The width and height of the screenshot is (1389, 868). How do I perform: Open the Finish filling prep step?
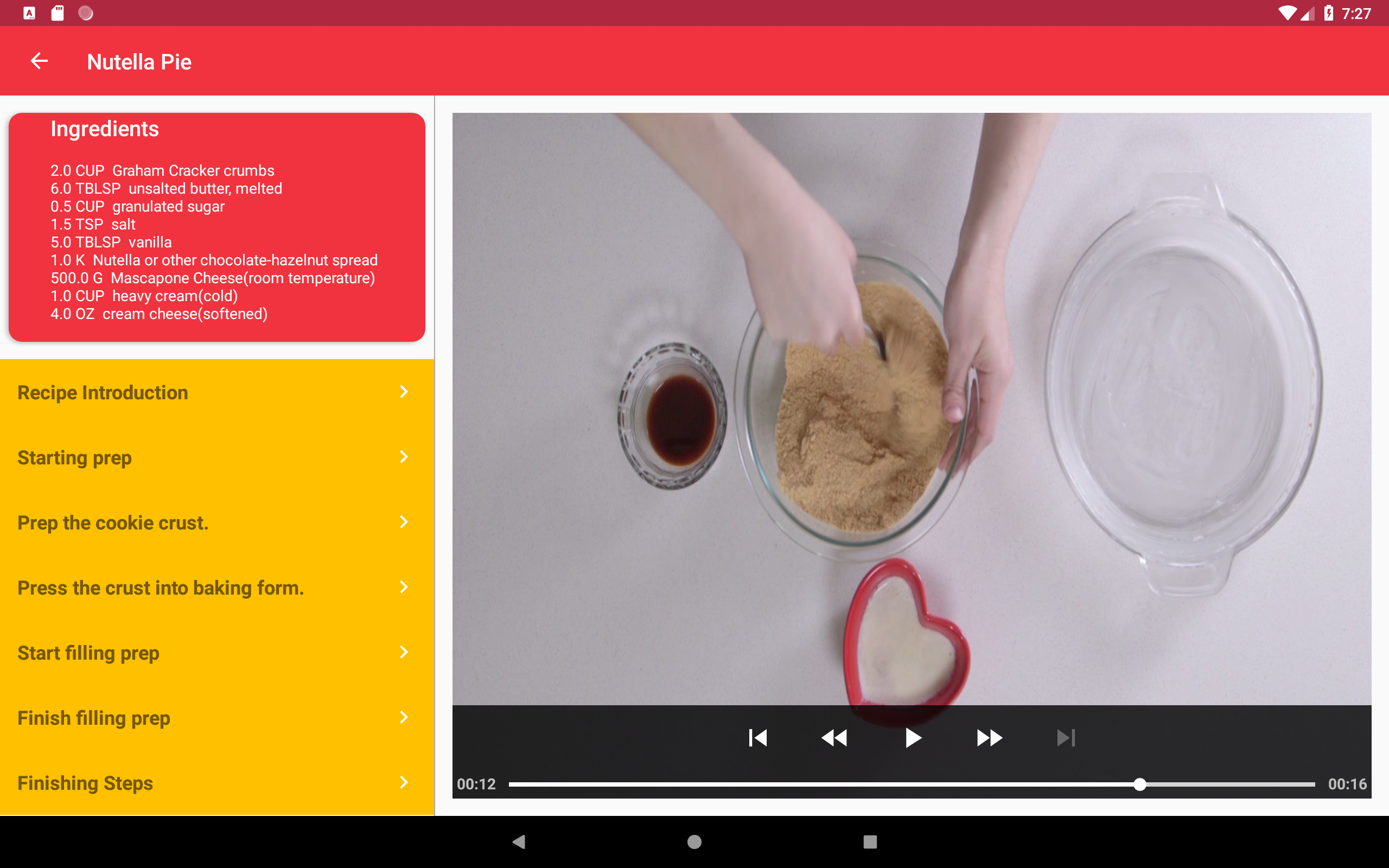[93, 718]
